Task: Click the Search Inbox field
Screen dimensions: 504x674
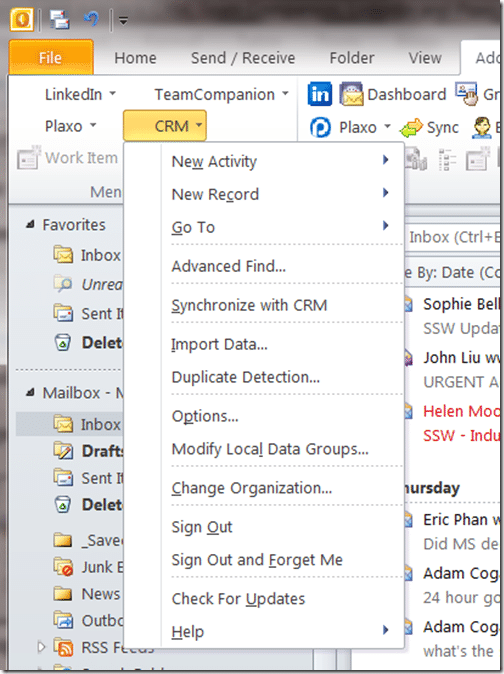Action: tap(453, 237)
